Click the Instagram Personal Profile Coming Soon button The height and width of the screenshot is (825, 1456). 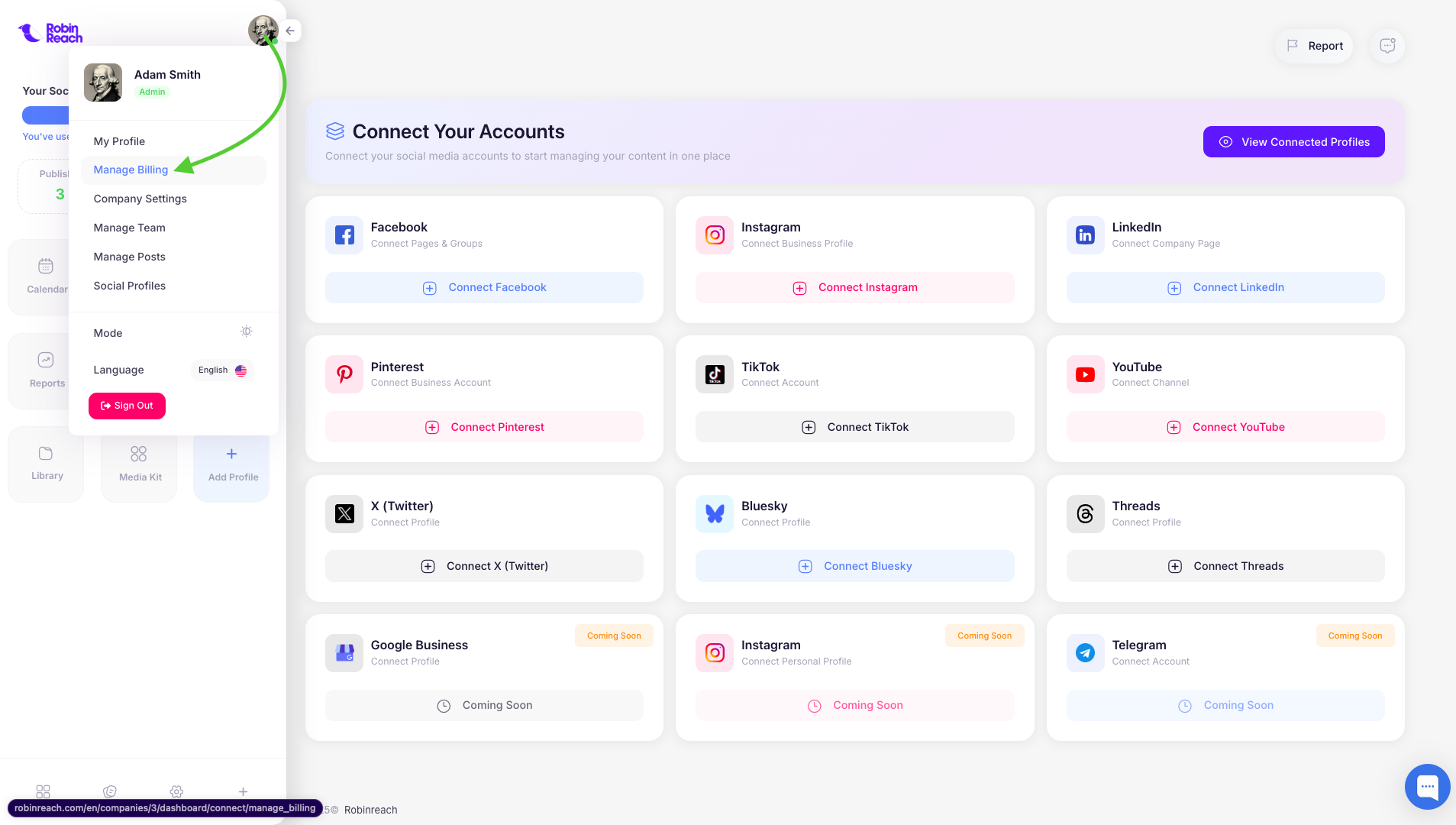tap(854, 705)
